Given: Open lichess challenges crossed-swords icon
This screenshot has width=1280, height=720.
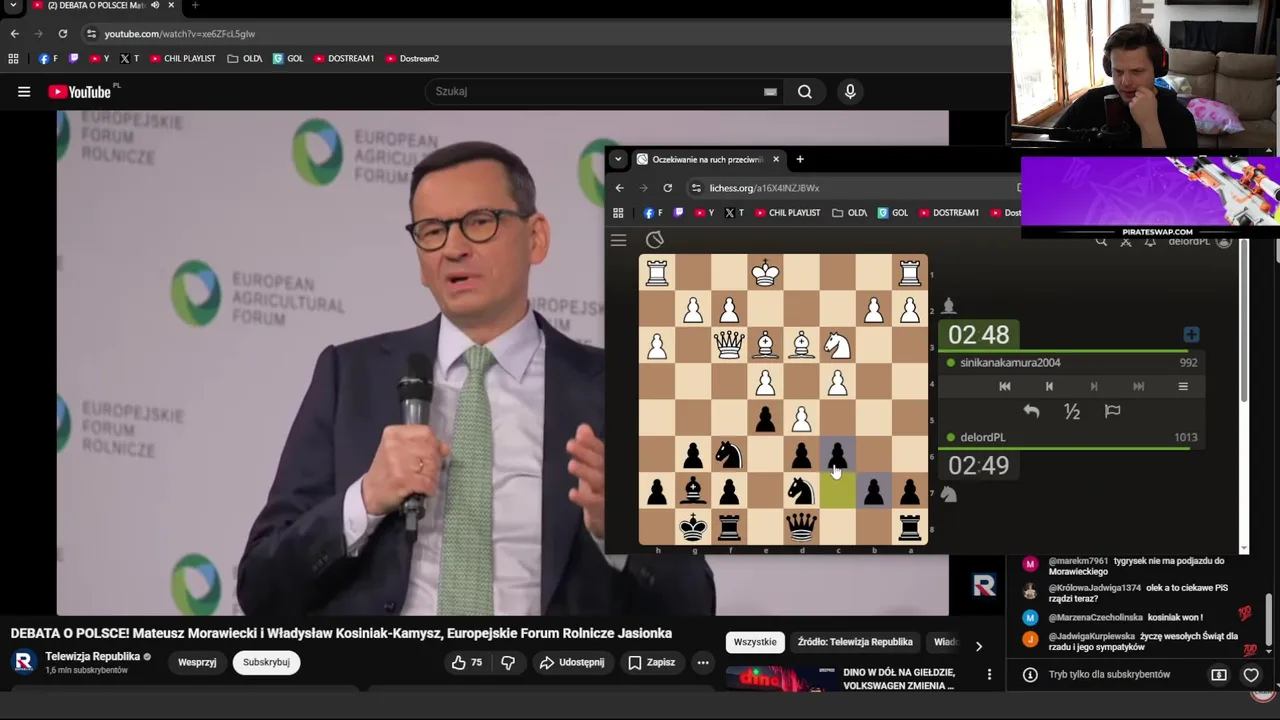Looking at the screenshot, I should (1126, 241).
